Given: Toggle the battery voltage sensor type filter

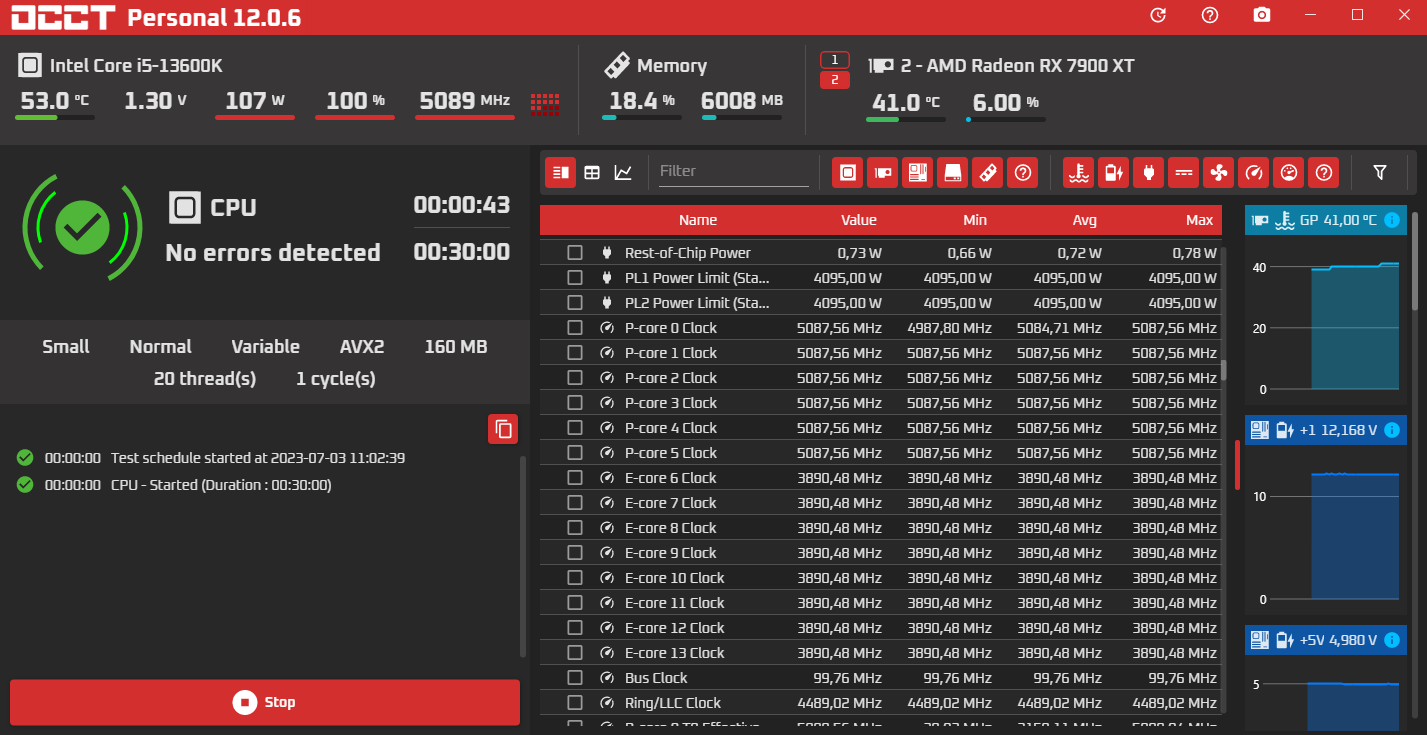Looking at the screenshot, I should pos(1113,172).
